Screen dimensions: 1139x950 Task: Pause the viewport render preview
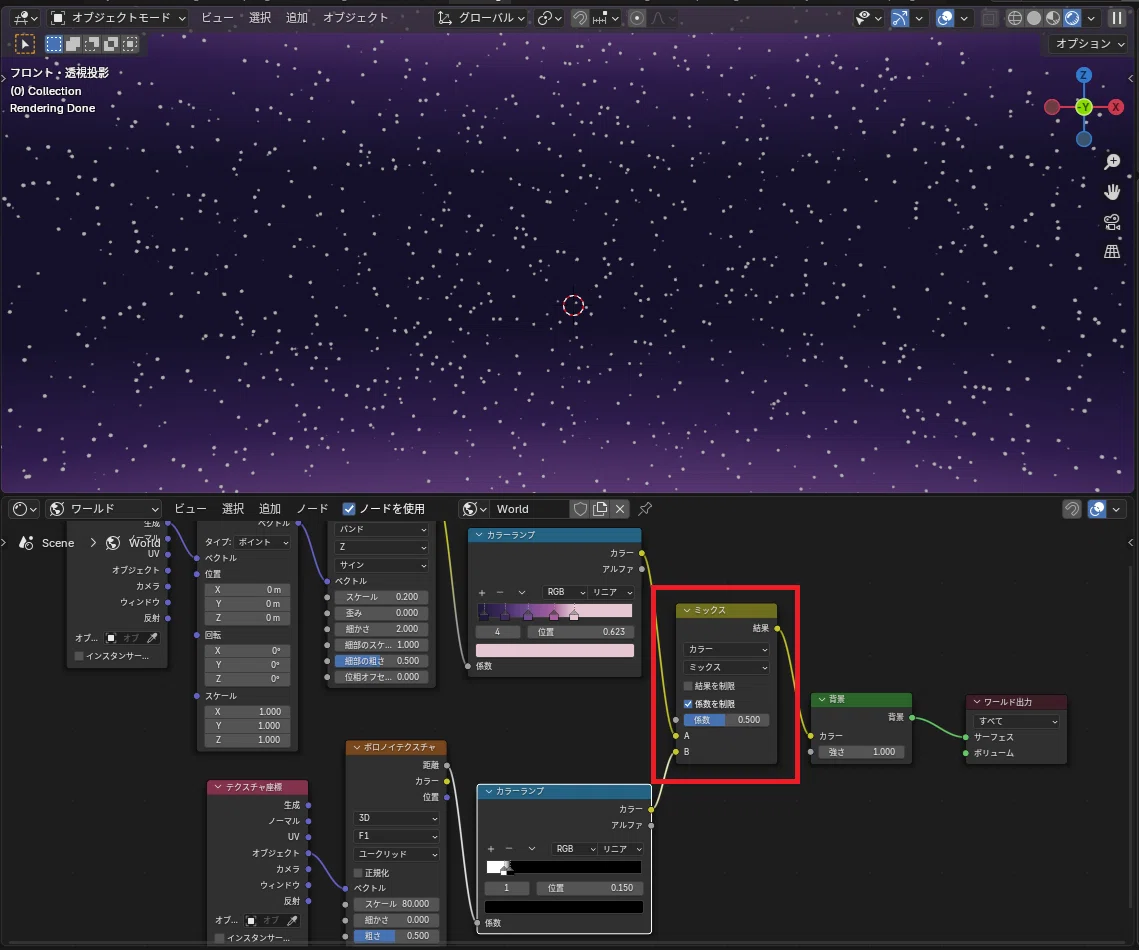(1117, 17)
